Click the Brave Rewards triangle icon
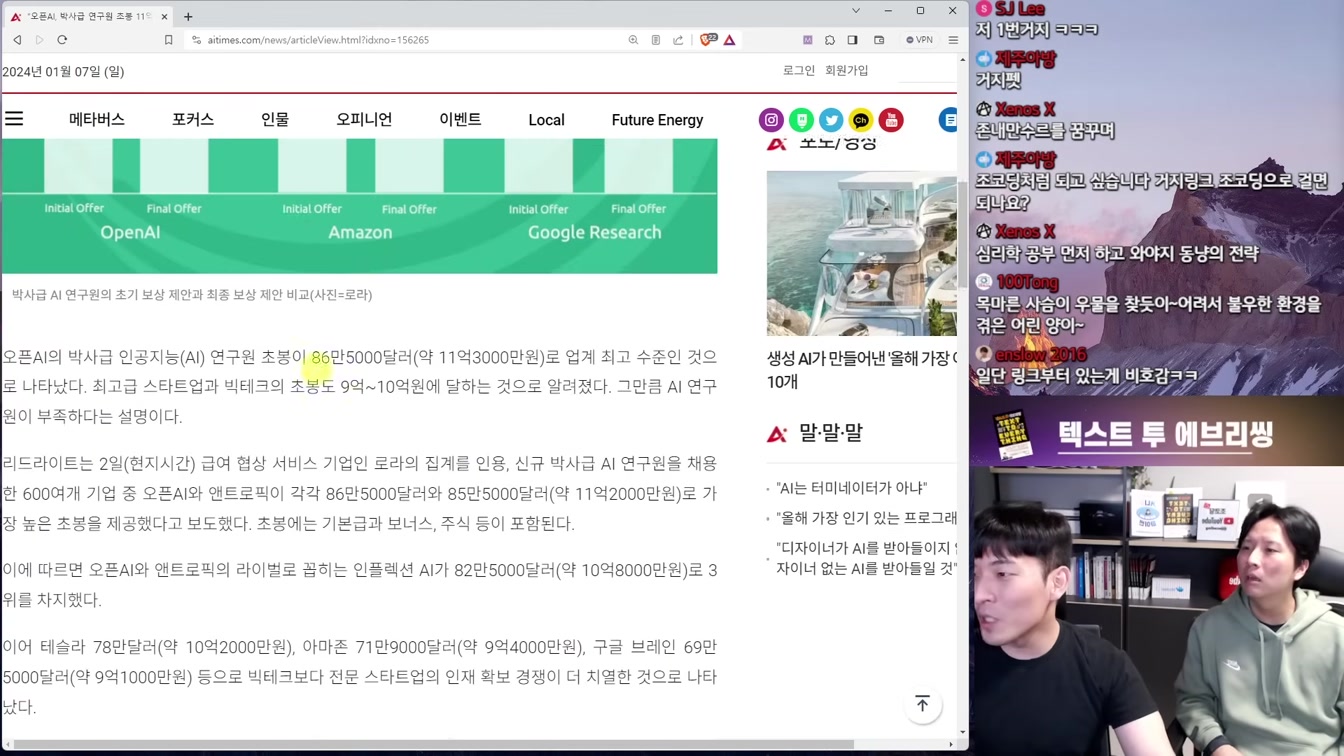The height and width of the screenshot is (756, 1344). pyautogui.click(x=730, y=40)
